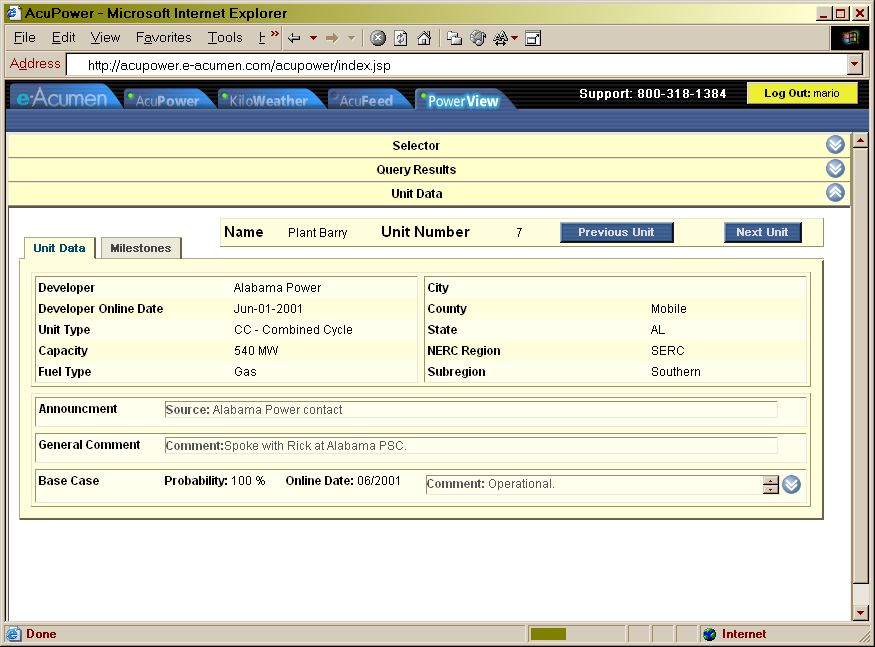Open the Address bar dropdown
This screenshot has width=875, height=647.
[852, 63]
